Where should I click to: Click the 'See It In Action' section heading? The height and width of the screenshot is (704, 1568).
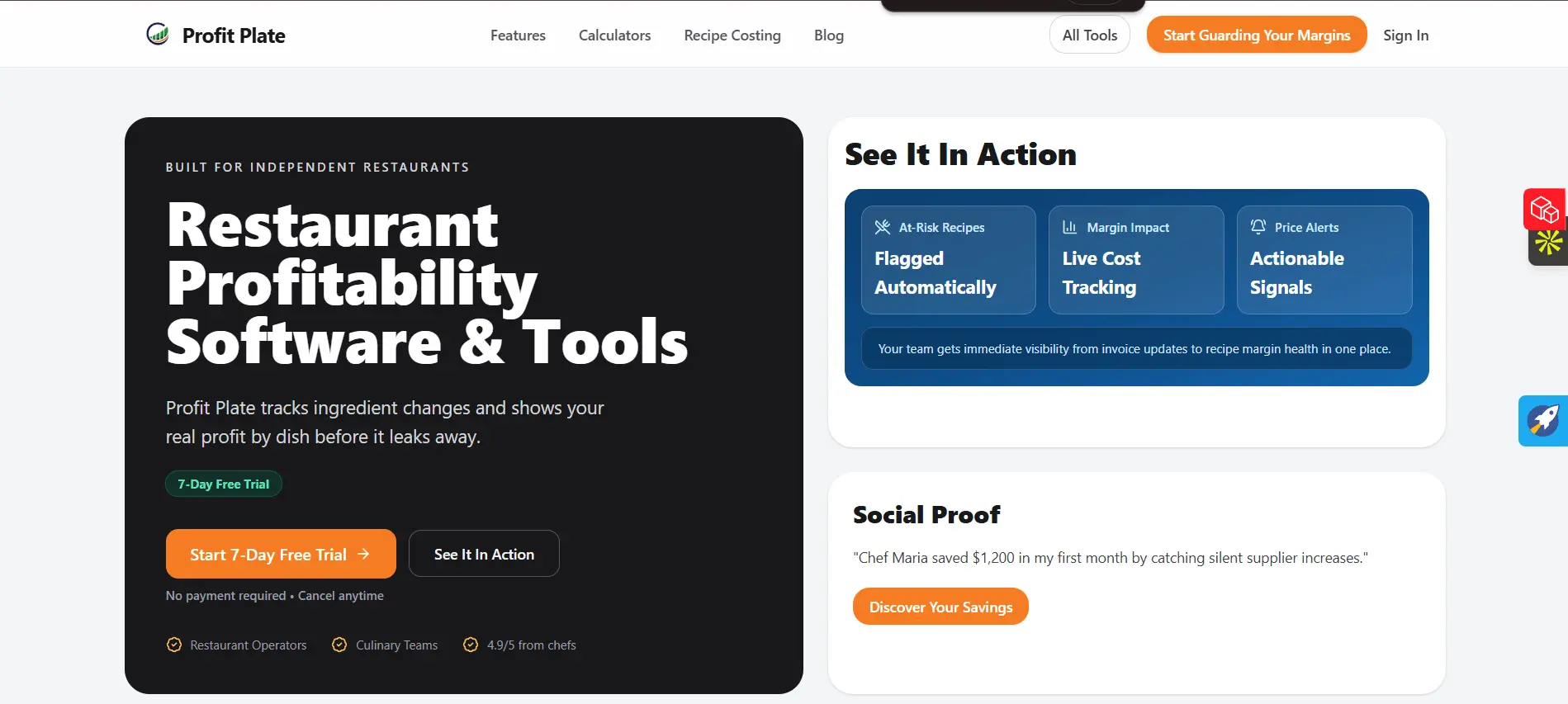[960, 154]
